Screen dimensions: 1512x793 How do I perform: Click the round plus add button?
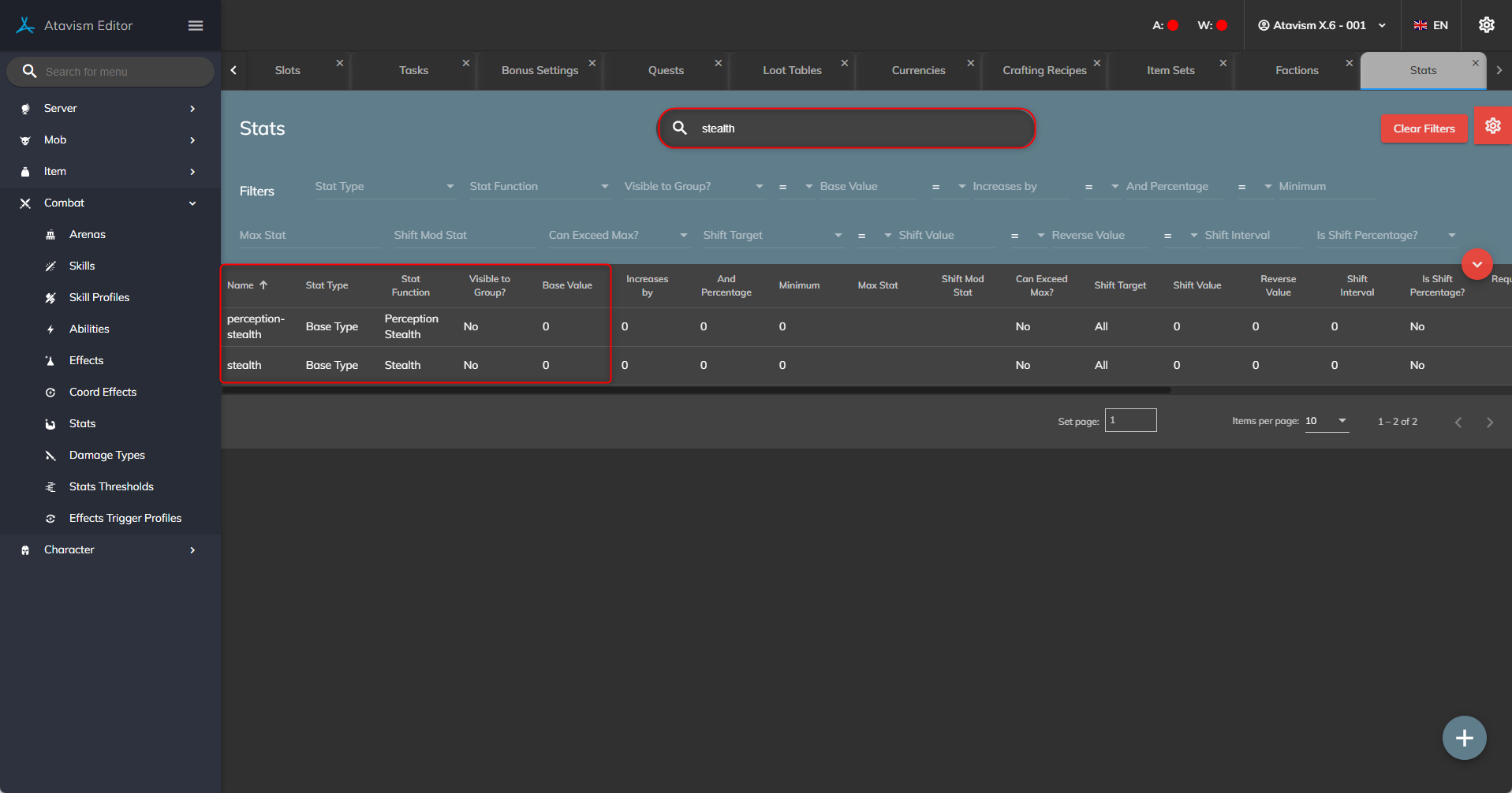(1464, 738)
